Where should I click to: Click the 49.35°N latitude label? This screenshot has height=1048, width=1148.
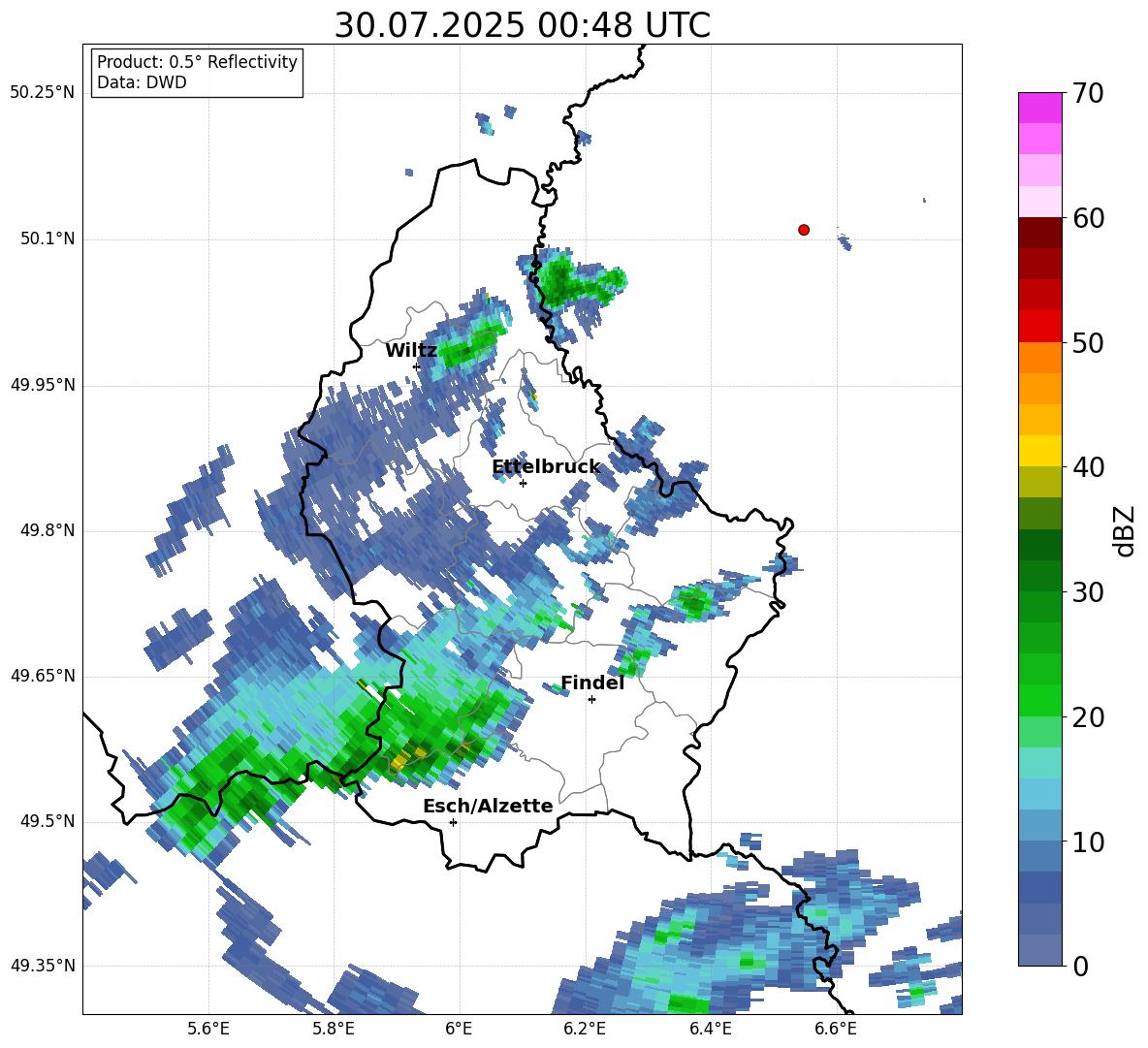pyautogui.click(x=43, y=966)
